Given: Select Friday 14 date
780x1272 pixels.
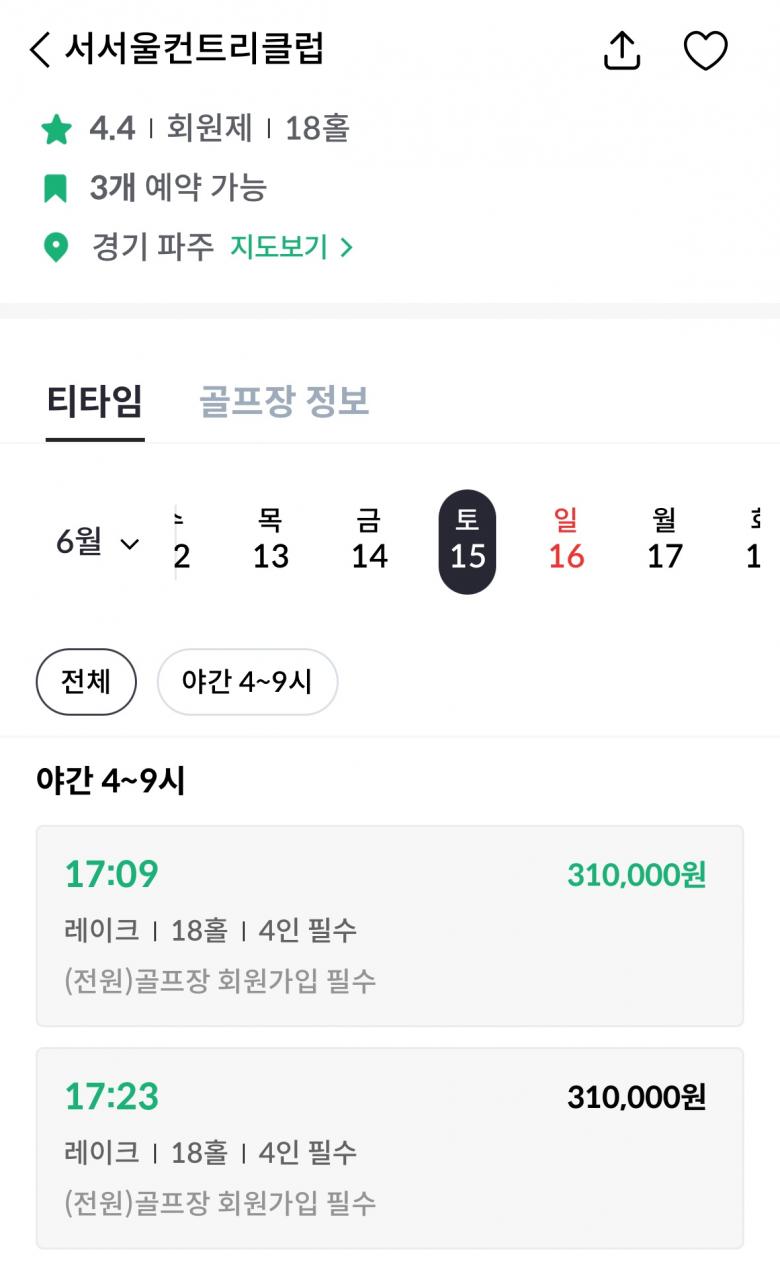Looking at the screenshot, I should tap(368, 540).
